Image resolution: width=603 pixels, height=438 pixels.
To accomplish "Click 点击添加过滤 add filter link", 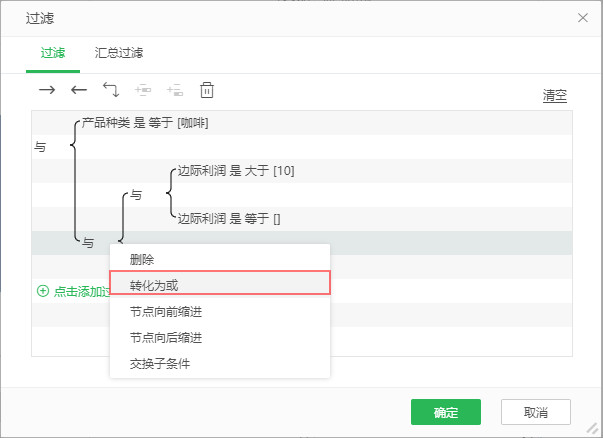I will coord(82,291).
